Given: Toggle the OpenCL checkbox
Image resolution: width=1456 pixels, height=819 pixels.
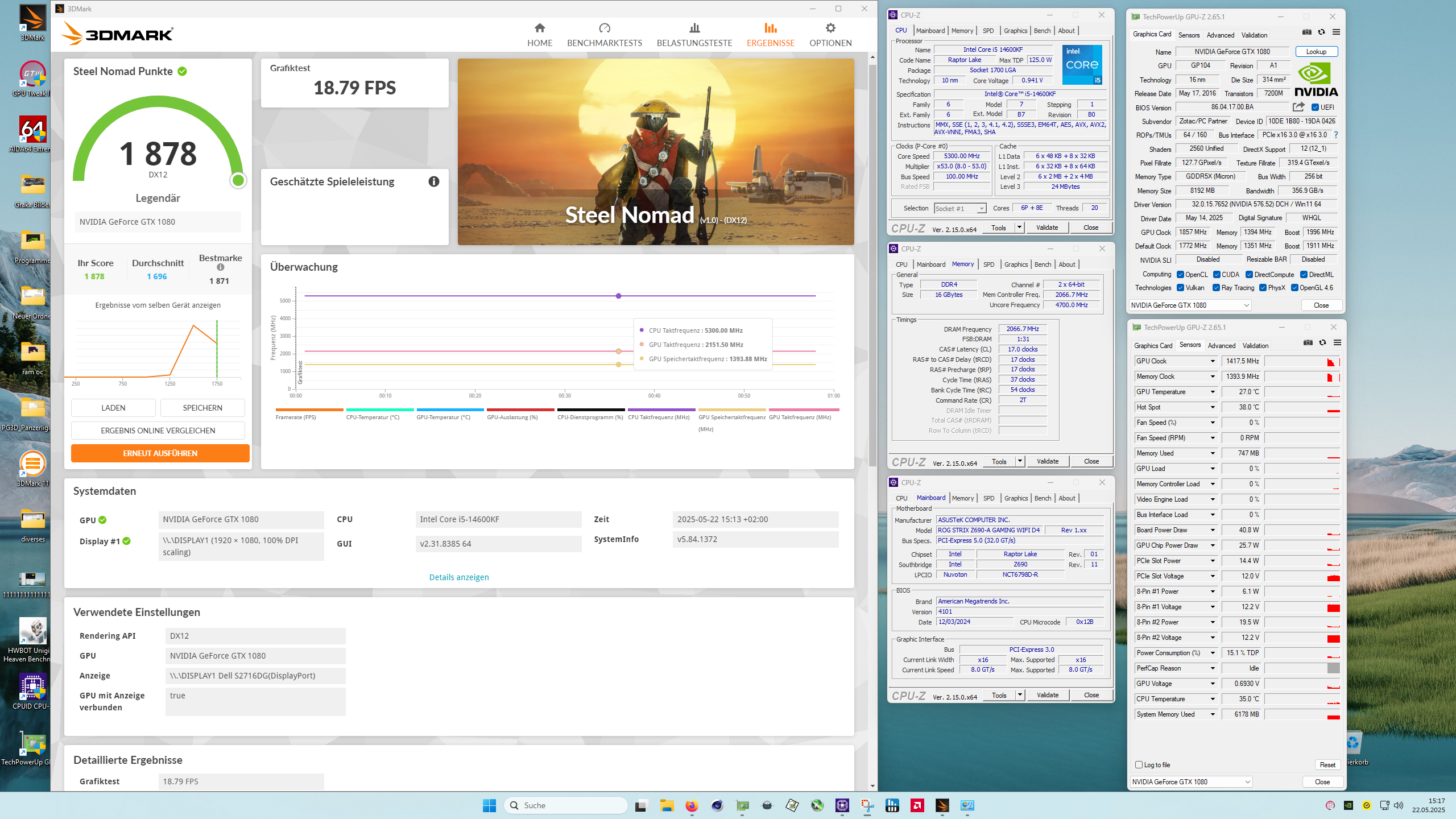Looking at the screenshot, I should pyautogui.click(x=1180, y=275).
